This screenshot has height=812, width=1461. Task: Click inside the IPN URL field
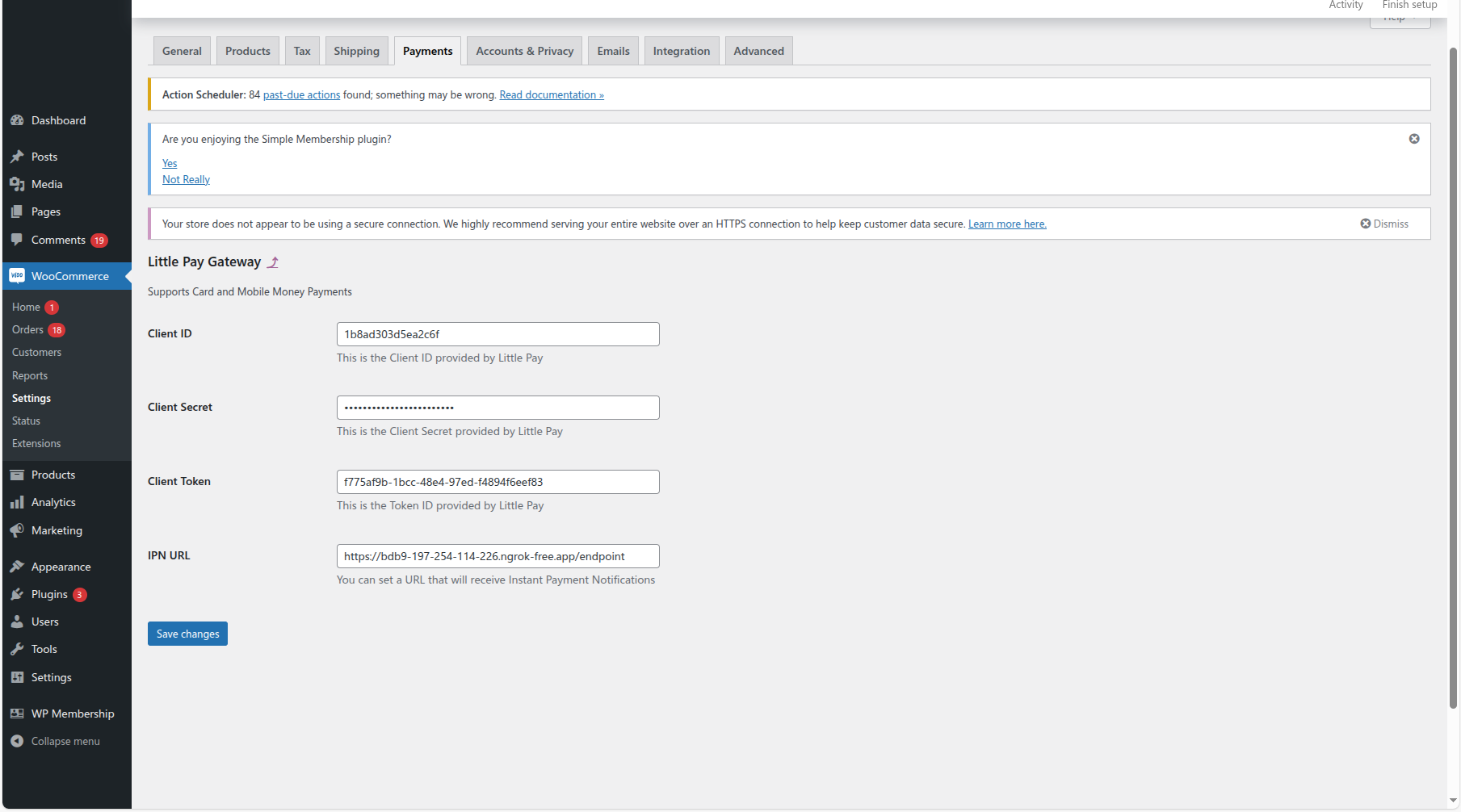coord(497,555)
